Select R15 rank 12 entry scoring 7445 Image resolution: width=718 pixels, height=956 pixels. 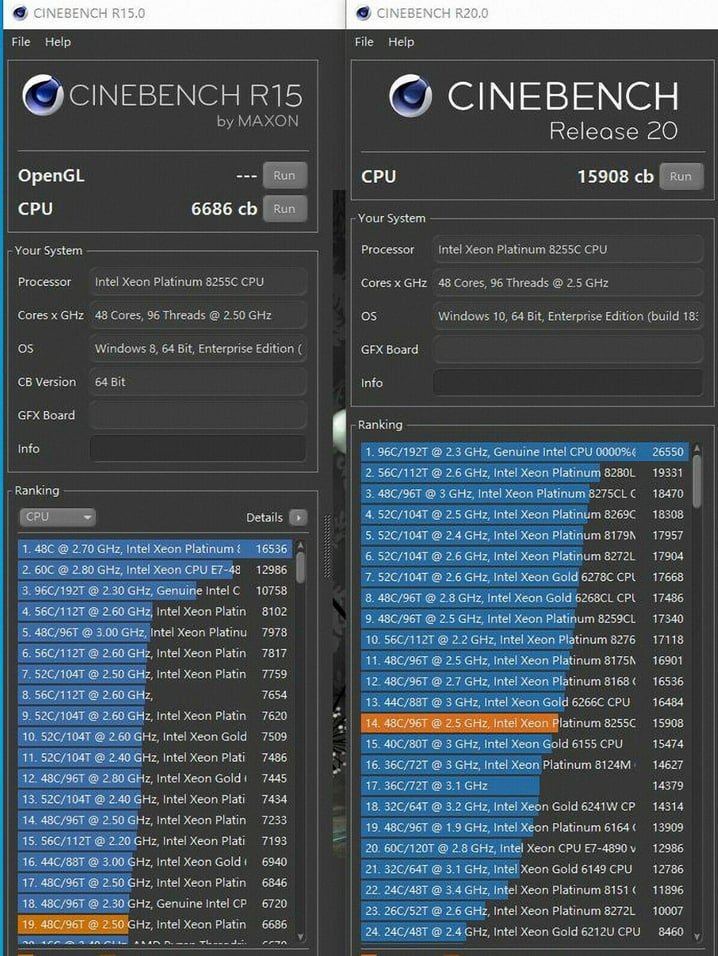[x=155, y=778]
